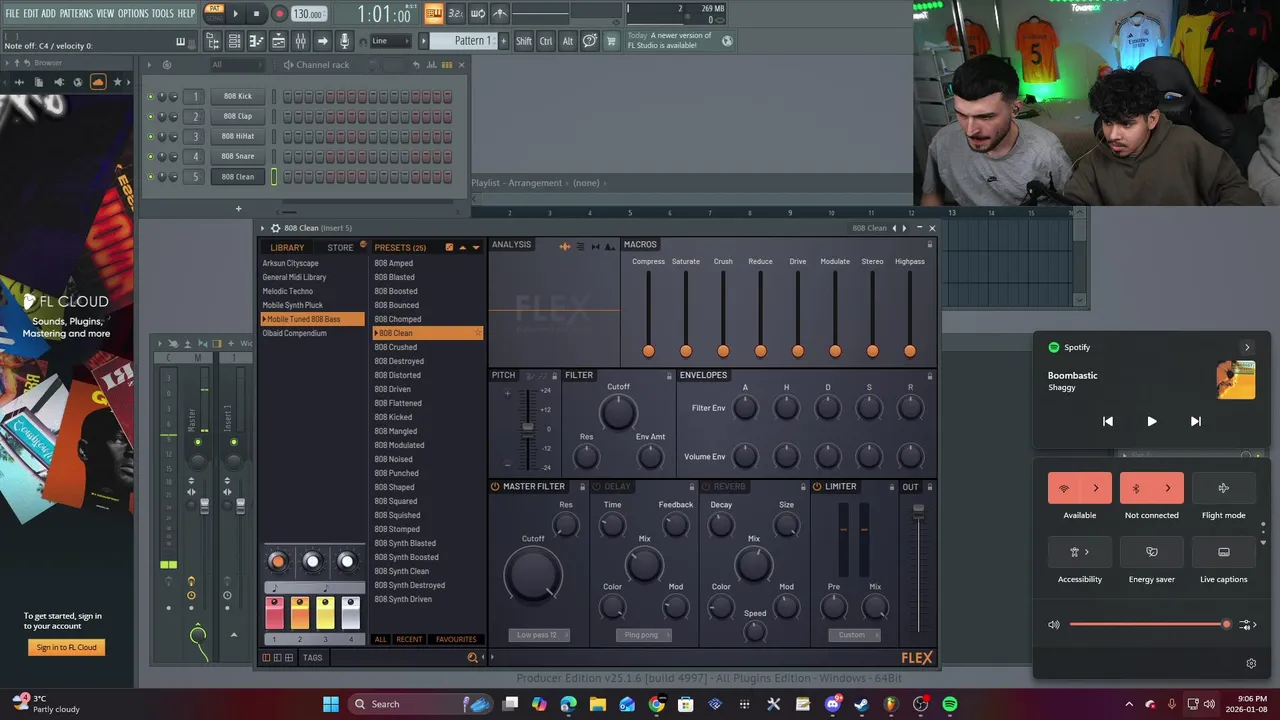Viewport: 1280px width, 720px height.
Task: Open FLEX plugin gear options icon
Action: tap(275, 228)
